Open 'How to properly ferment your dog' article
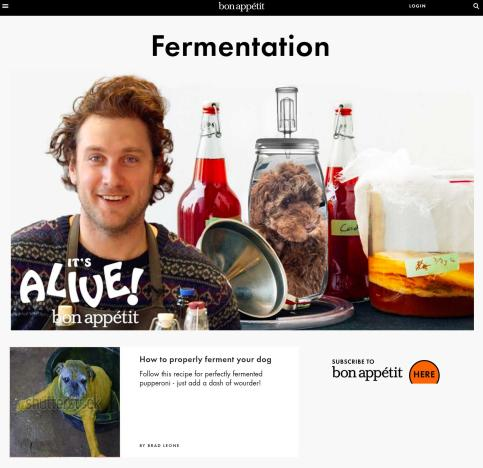The width and height of the screenshot is (483, 468). 205,359
